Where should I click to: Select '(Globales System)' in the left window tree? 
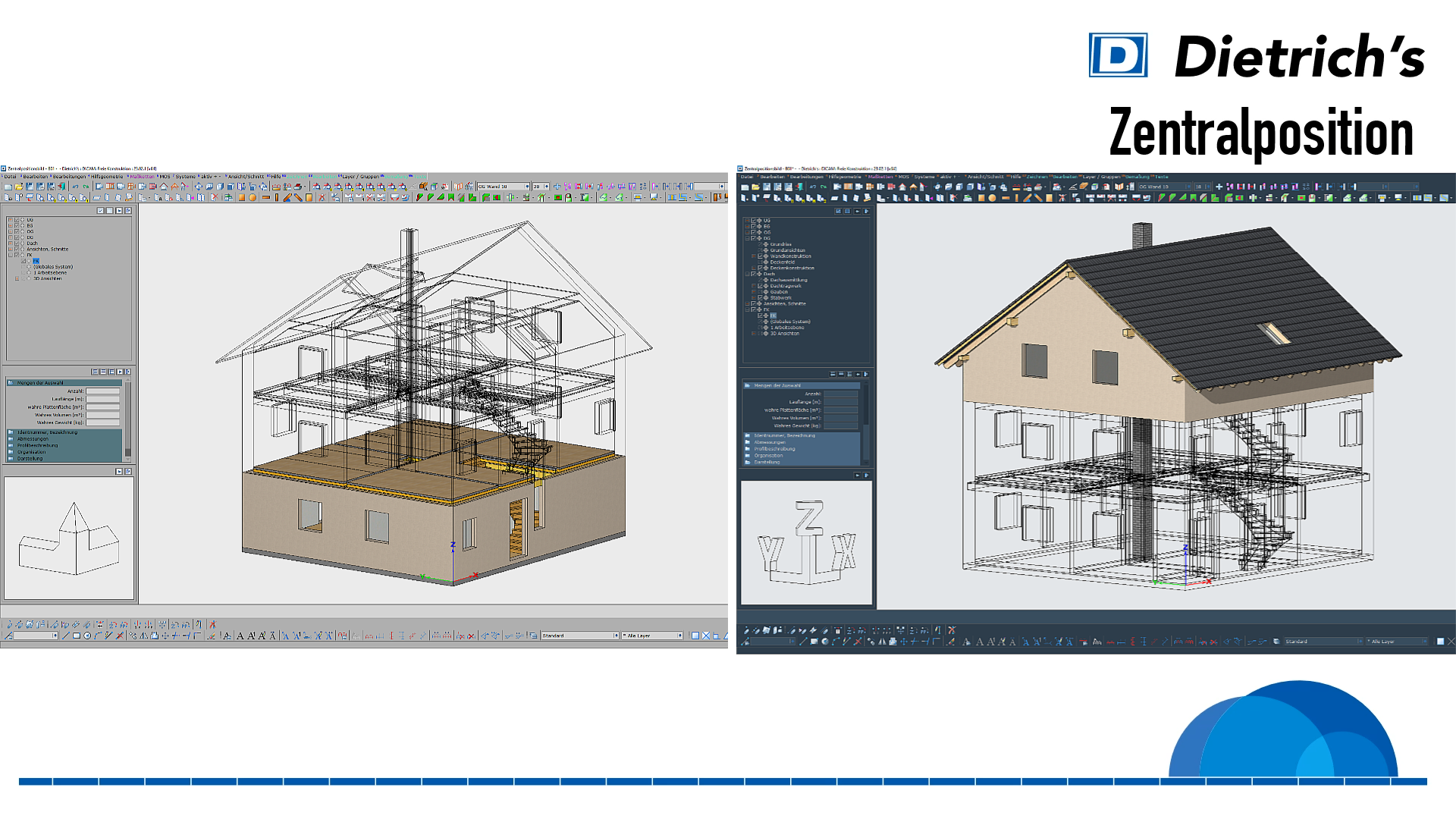click(x=53, y=267)
